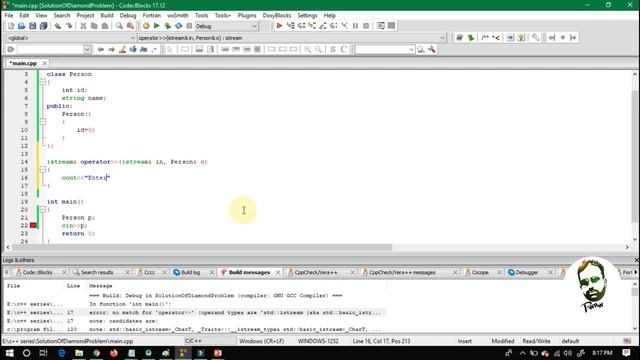Viewport: 640px width, 360px height.
Task: Click the Replace toolbar icon
Action: click(x=130, y=26)
